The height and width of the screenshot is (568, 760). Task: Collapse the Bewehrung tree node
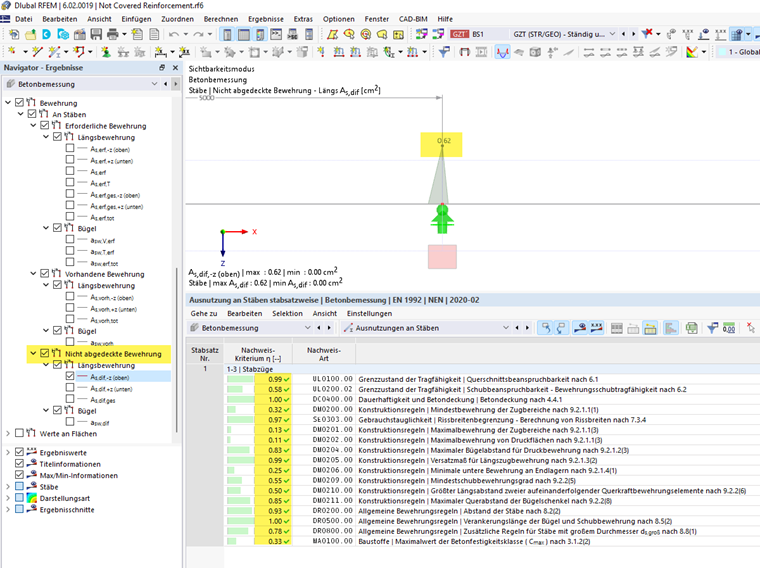[x=8, y=102]
